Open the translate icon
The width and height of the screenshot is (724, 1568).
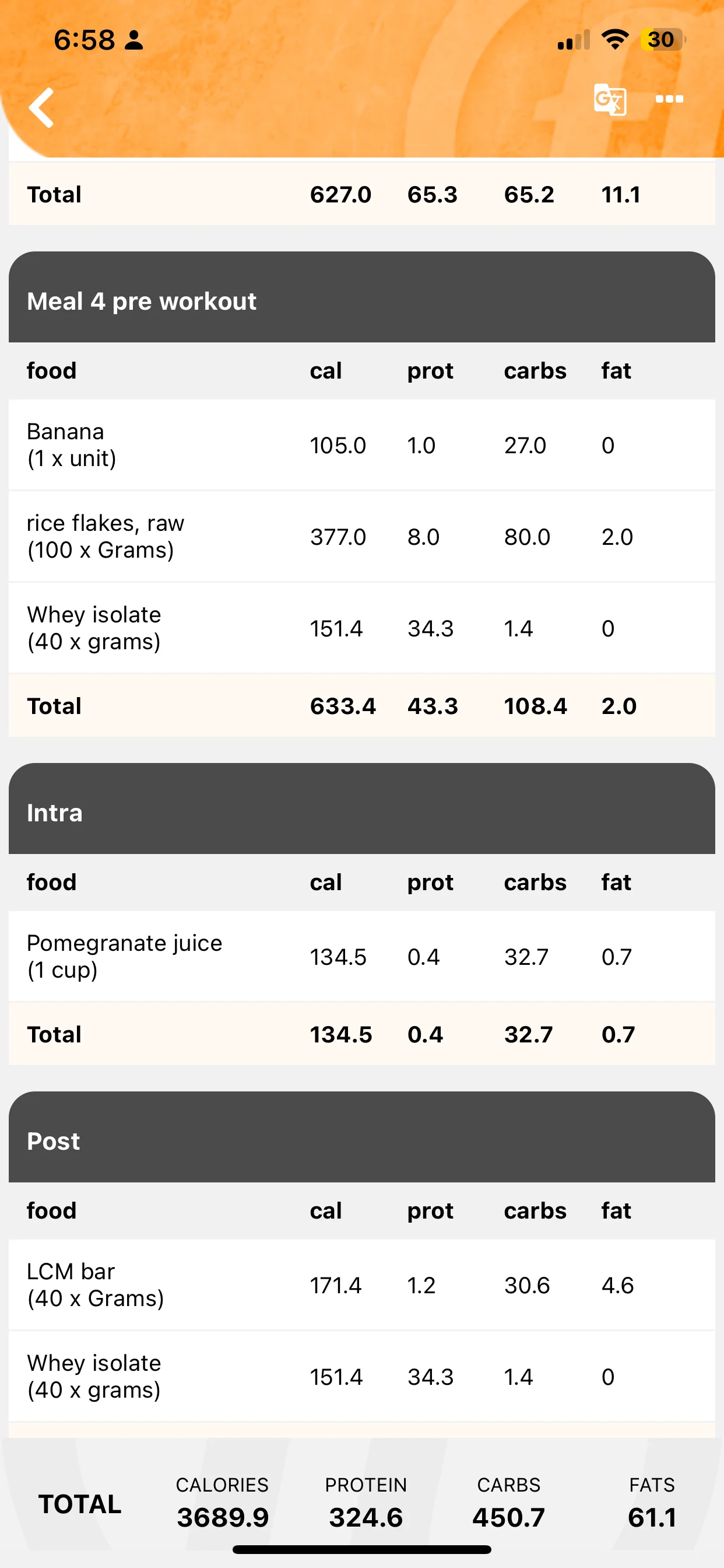pyautogui.click(x=610, y=99)
